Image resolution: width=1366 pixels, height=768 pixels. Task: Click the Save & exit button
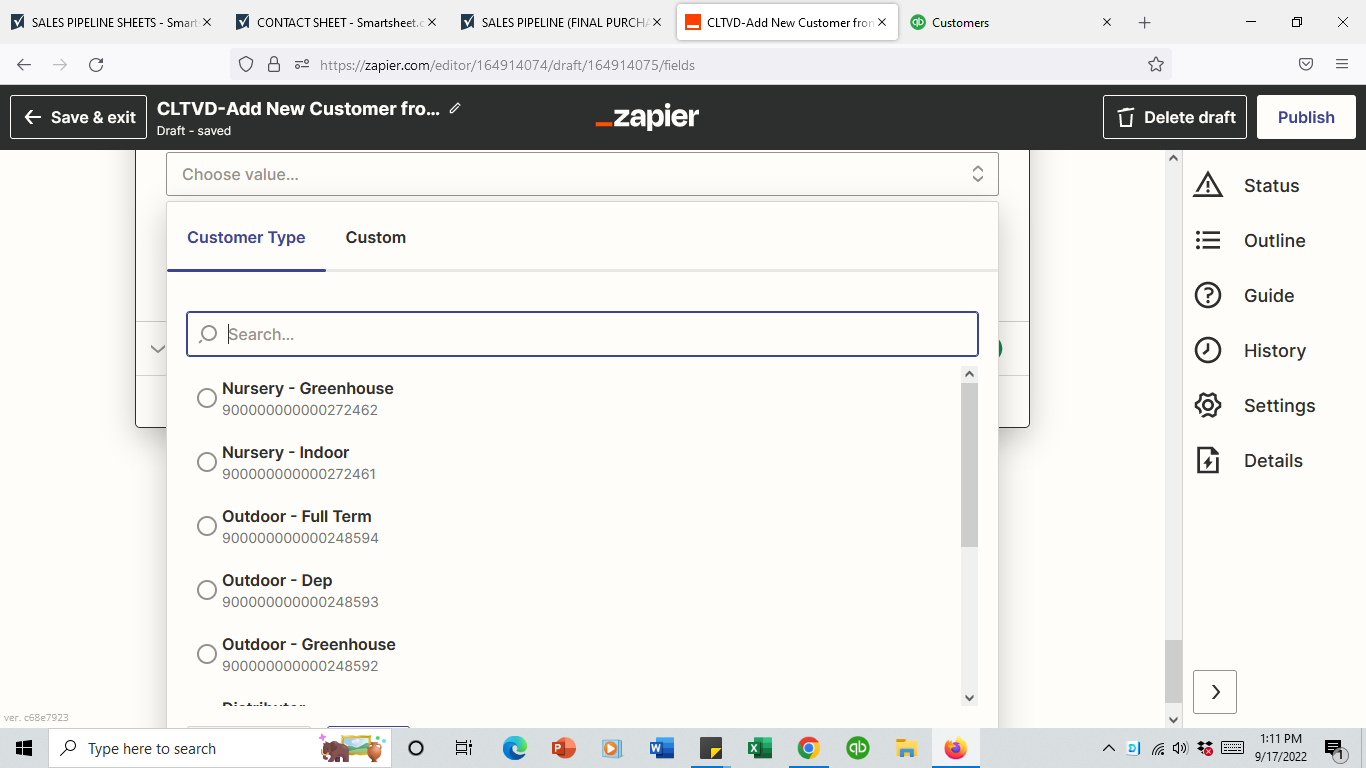[79, 117]
